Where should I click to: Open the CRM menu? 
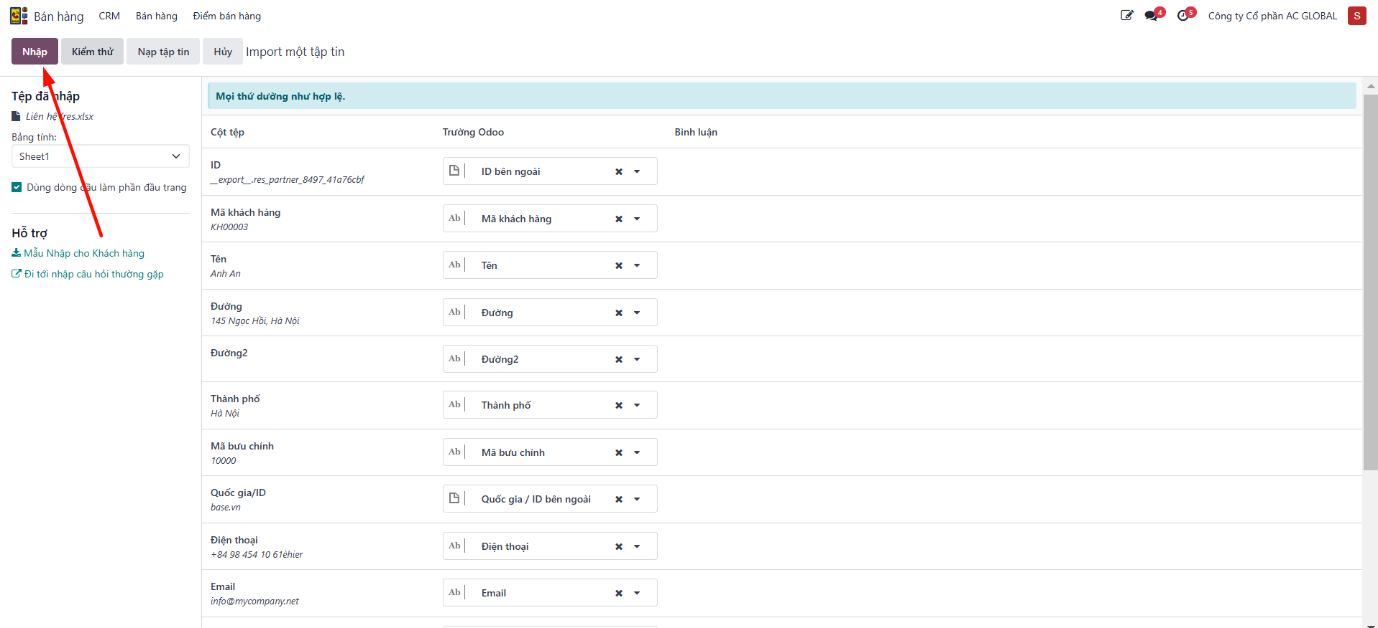click(x=109, y=16)
